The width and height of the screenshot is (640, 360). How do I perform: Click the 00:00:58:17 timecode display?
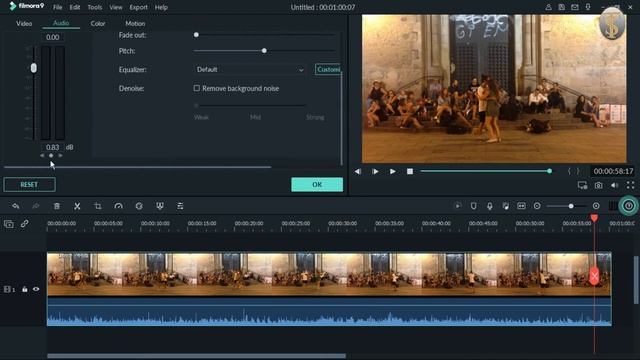613,171
